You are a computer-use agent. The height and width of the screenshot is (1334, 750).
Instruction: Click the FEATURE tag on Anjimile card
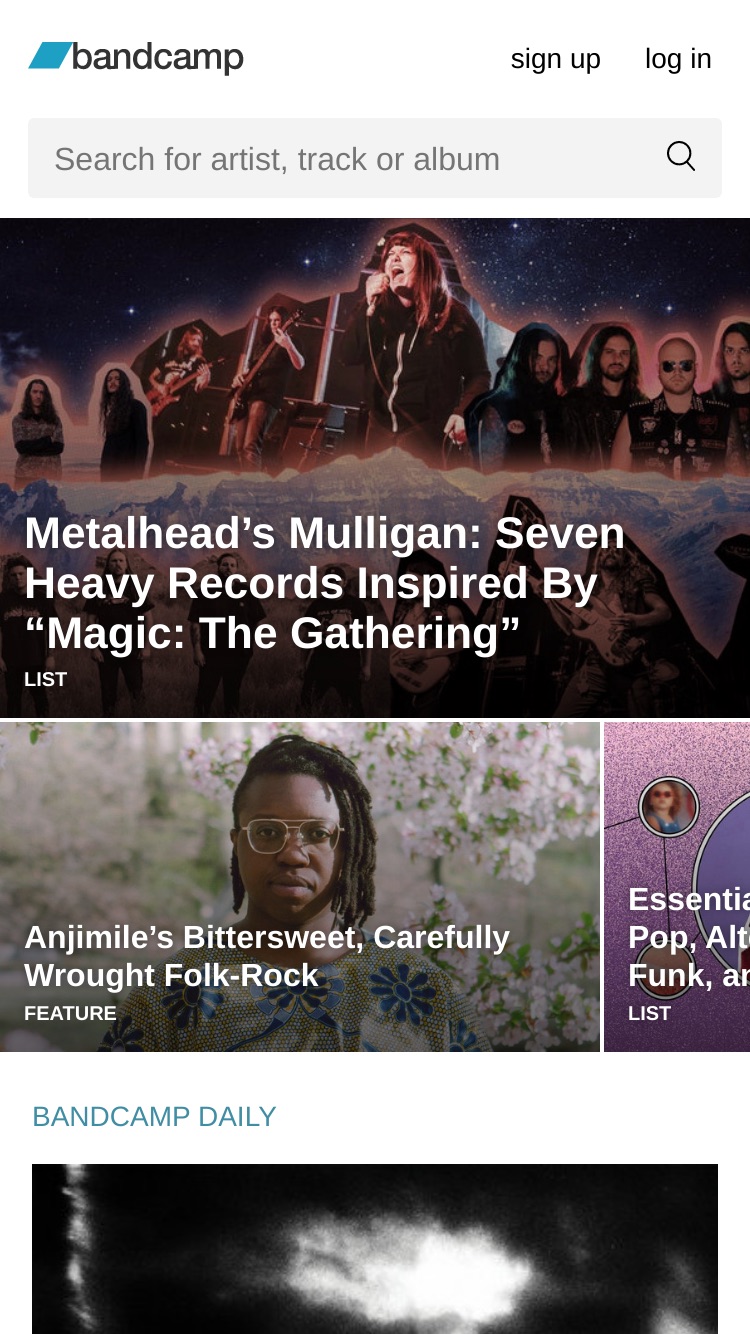pos(70,1013)
